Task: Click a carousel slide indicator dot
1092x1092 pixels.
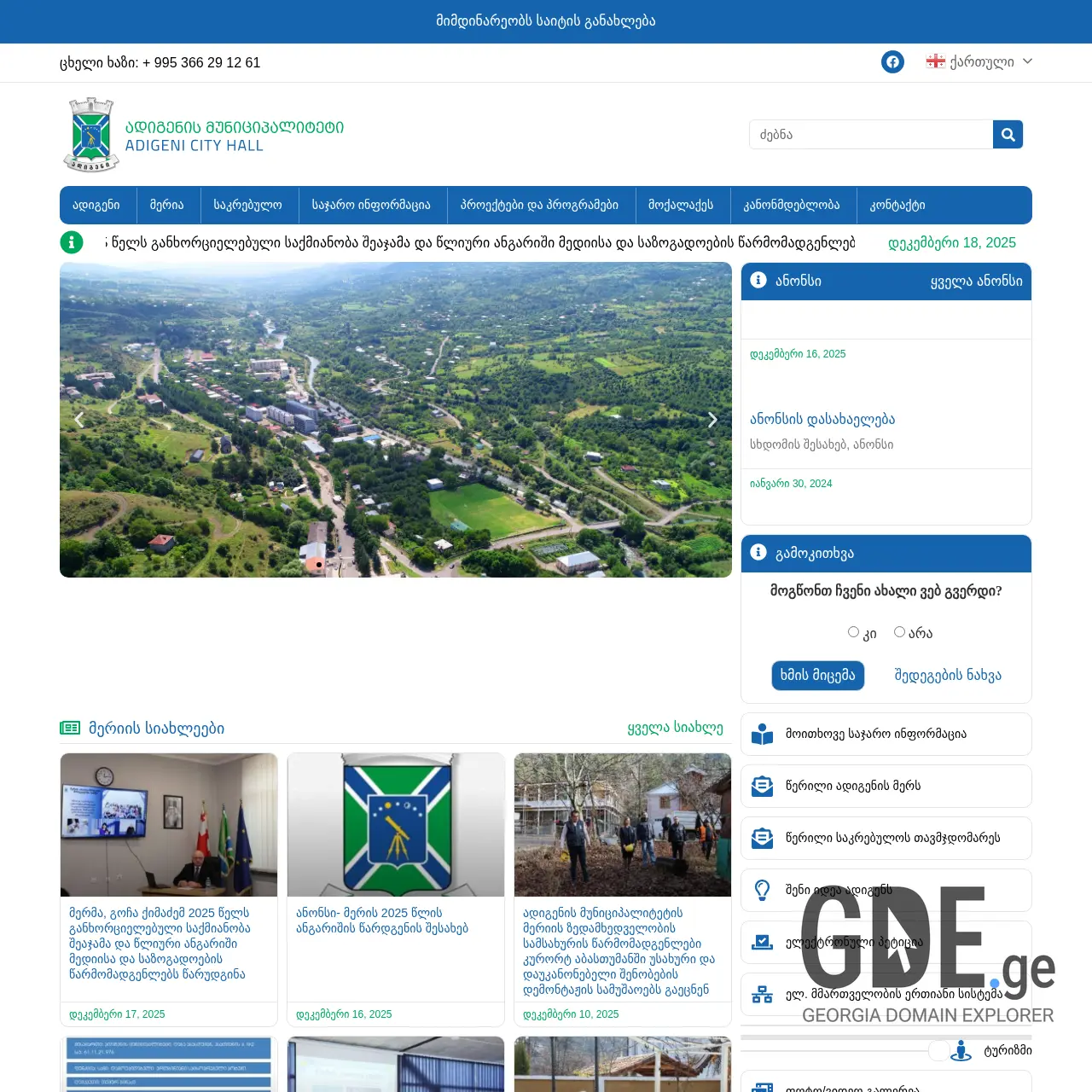Action: pyautogui.click(x=317, y=563)
